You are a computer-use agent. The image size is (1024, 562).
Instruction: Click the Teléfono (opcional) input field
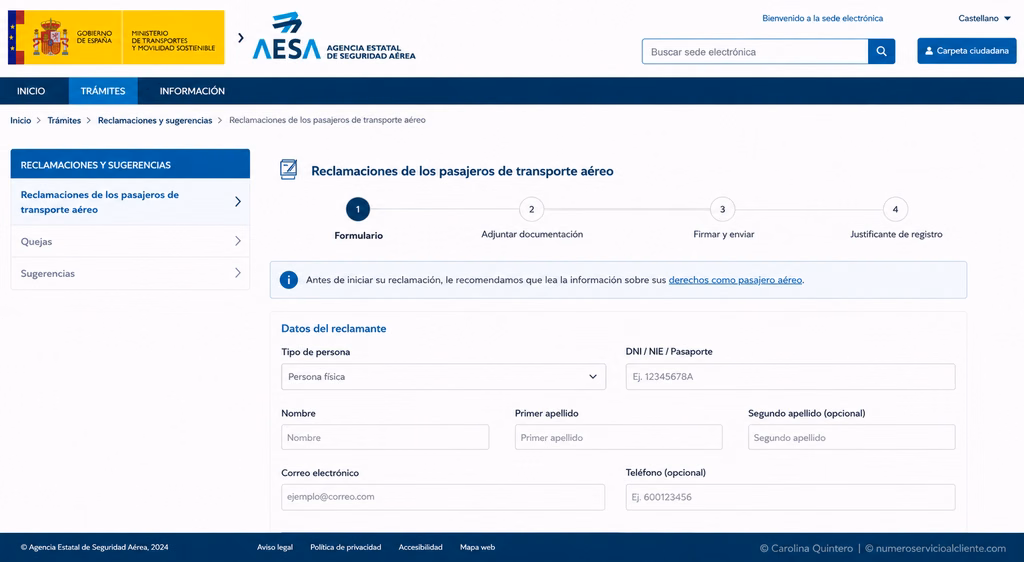click(x=790, y=497)
